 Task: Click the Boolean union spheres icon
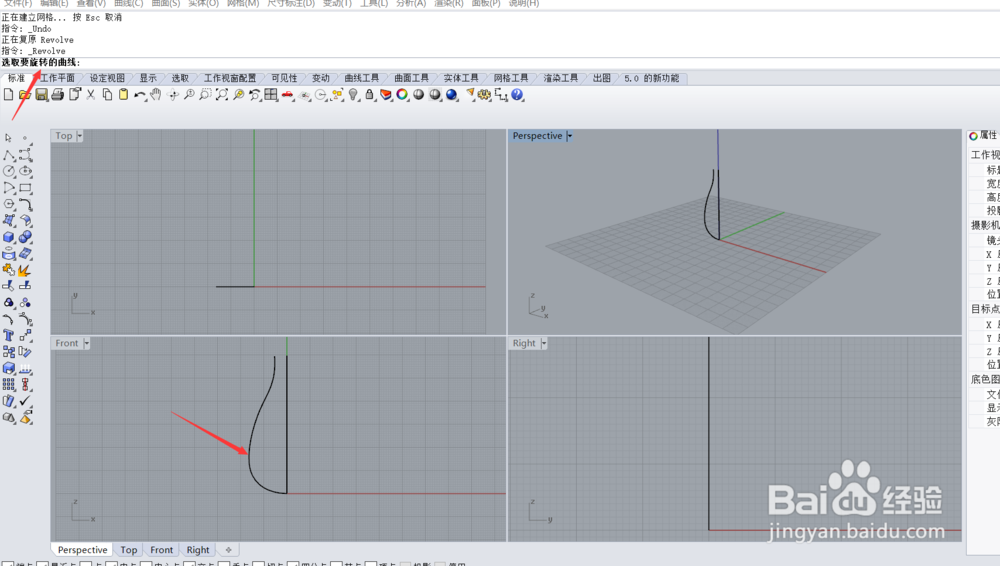tap(26, 237)
